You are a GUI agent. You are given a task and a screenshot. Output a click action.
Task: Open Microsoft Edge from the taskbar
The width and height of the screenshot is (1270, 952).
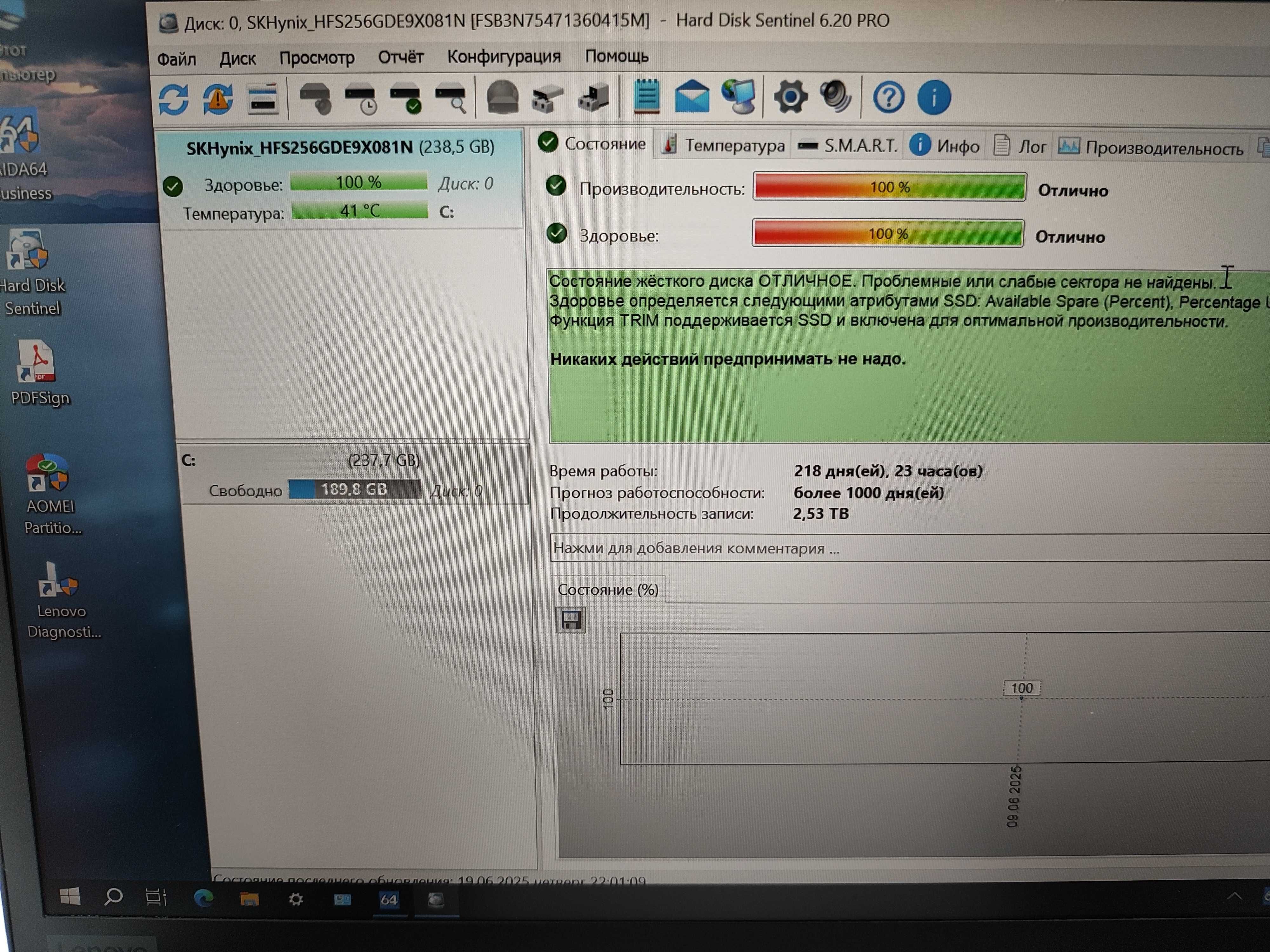click(x=203, y=898)
